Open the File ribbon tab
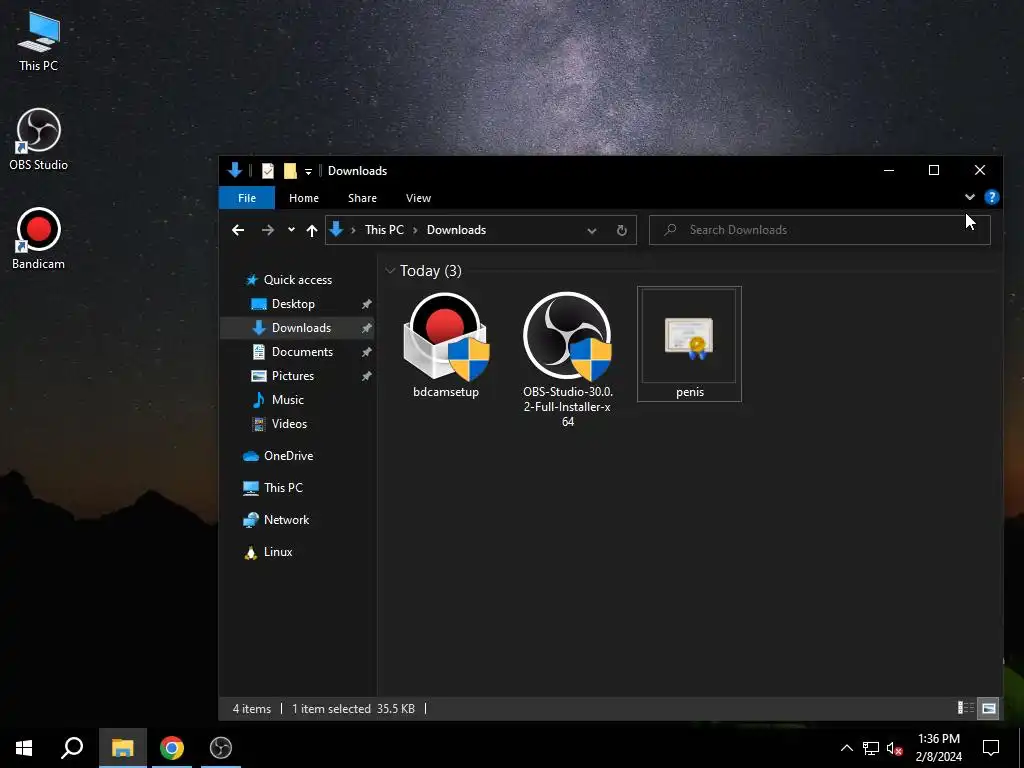Screen dimensions: 1024x768 click(247, 198)
